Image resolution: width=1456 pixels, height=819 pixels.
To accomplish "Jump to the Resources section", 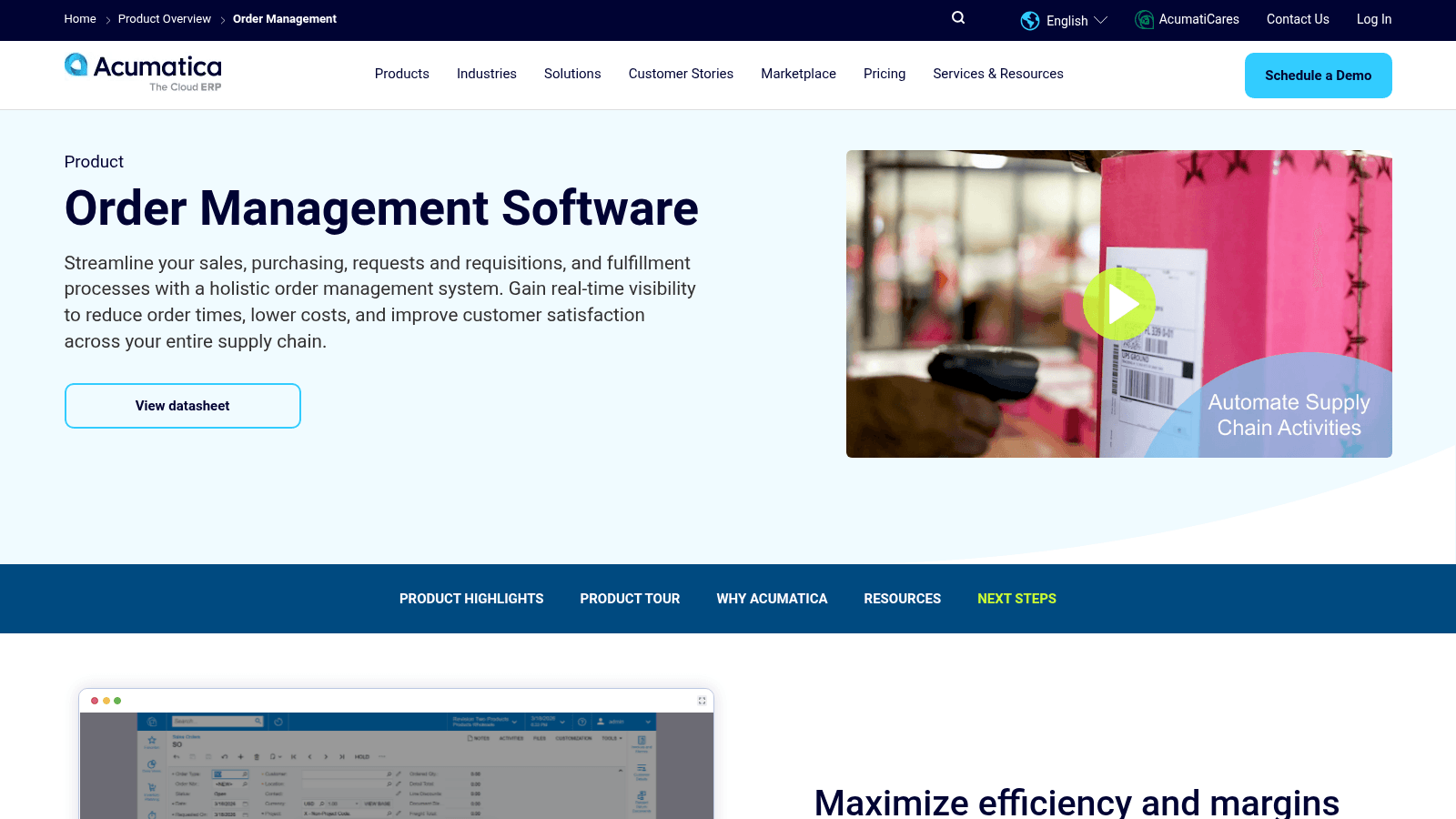I will (903, 599).
